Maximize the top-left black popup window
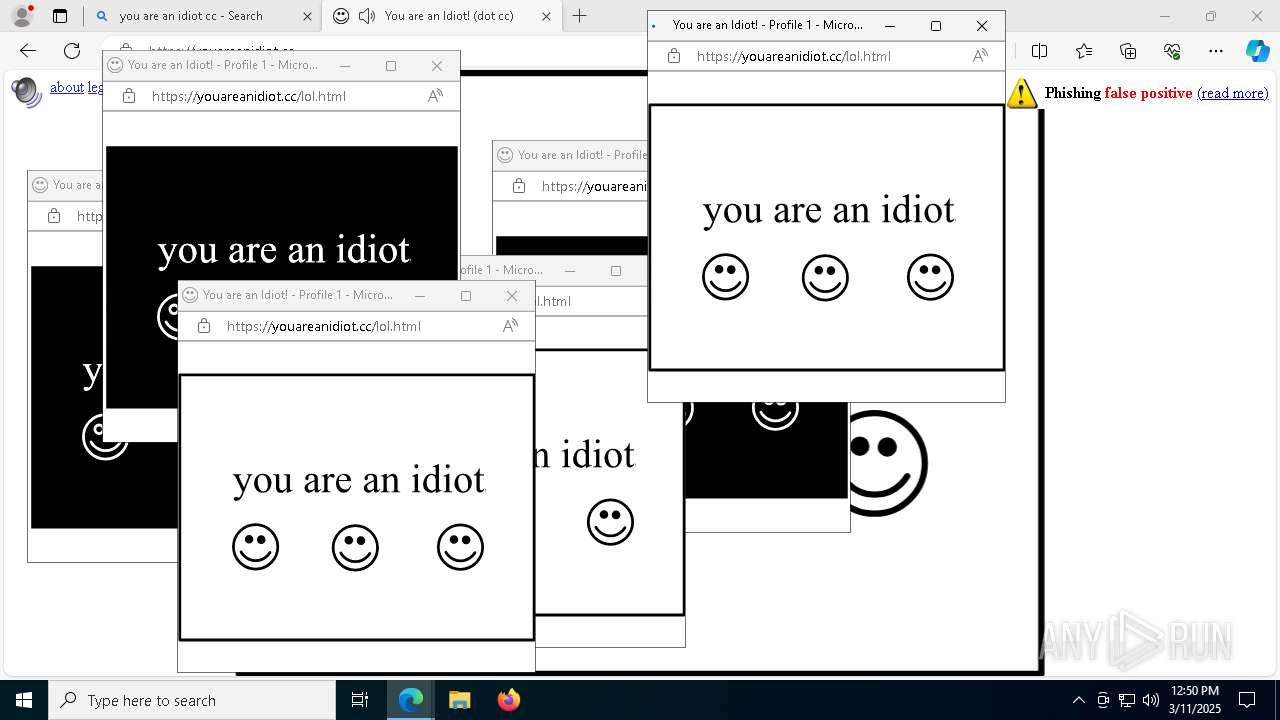Viewport: 1280px width, 720px height. [391, 66]
